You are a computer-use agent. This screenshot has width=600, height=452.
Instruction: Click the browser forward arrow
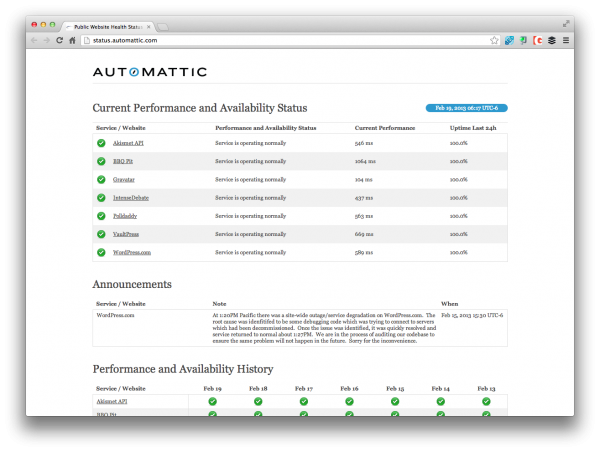coord(46,40)
